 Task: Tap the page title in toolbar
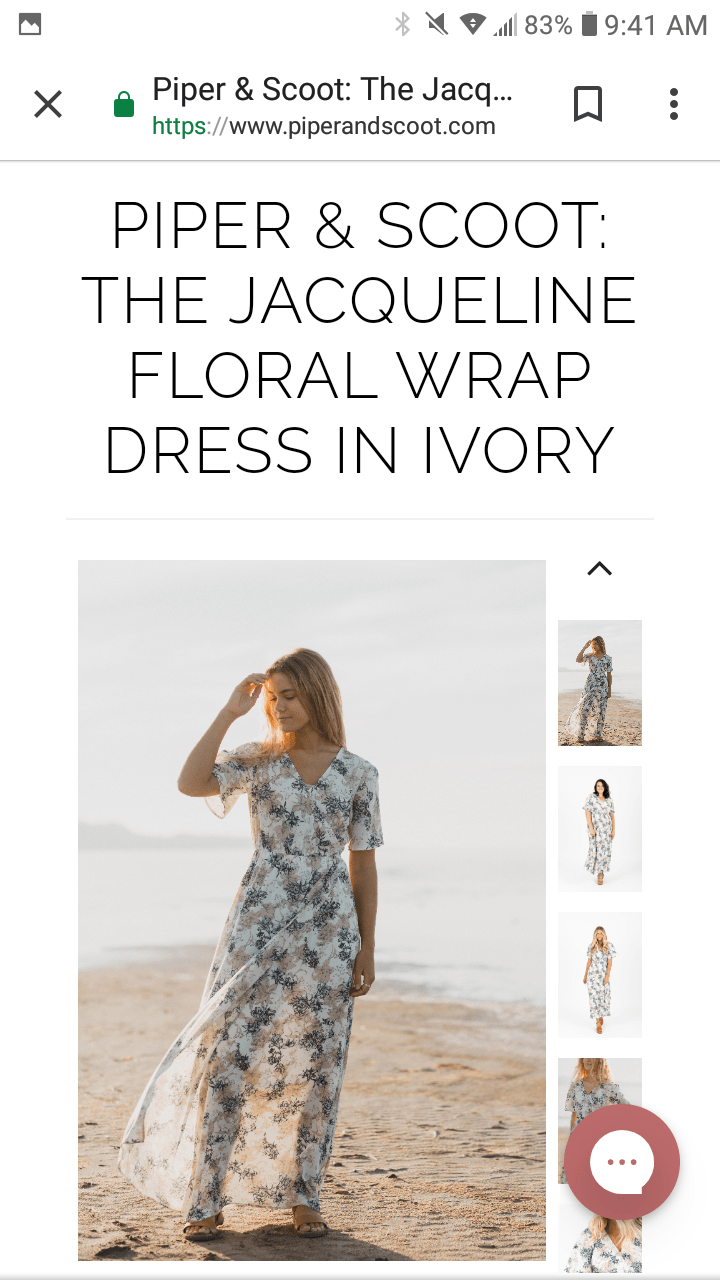332,90
